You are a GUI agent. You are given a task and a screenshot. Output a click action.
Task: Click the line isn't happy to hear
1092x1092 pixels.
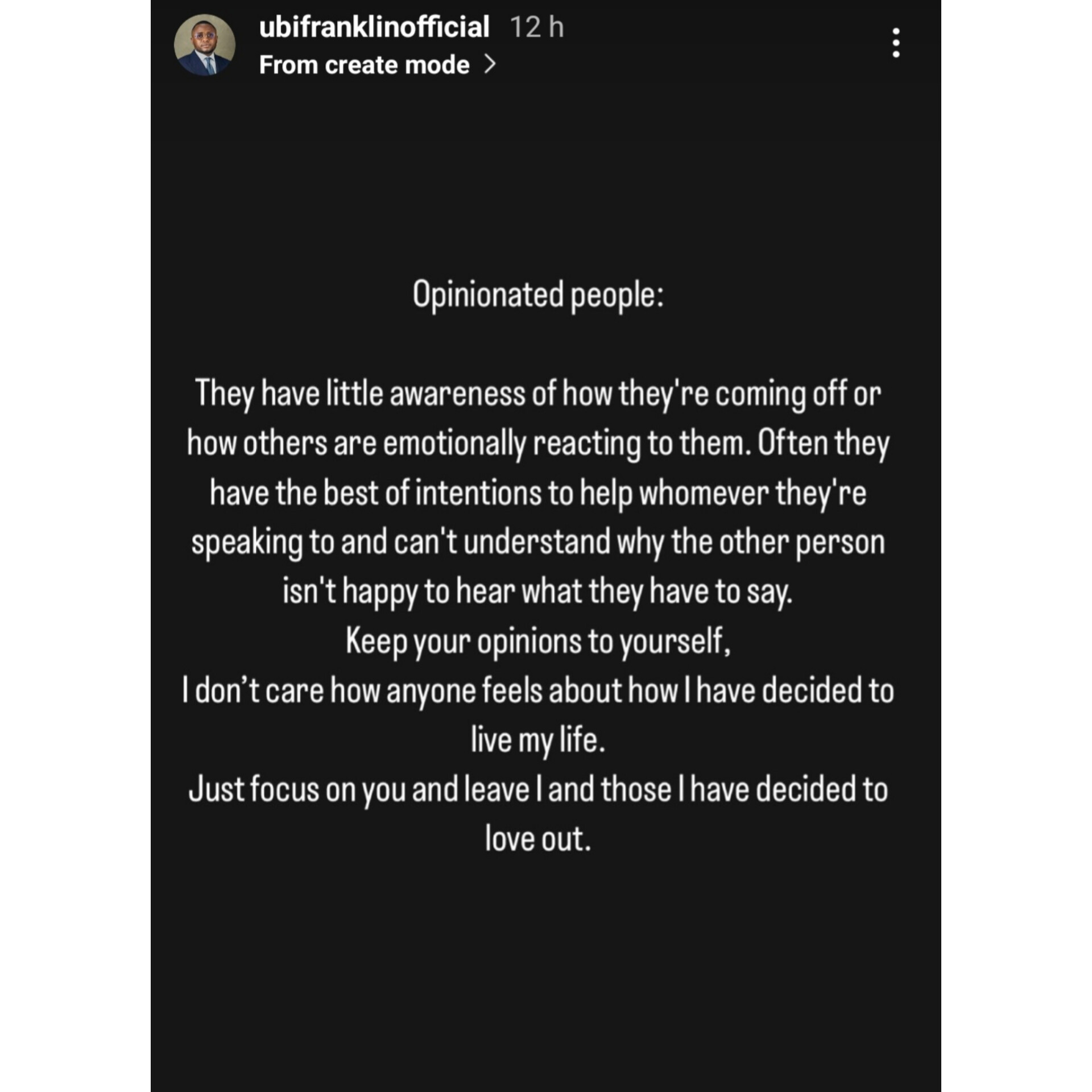tap(538, 591)
